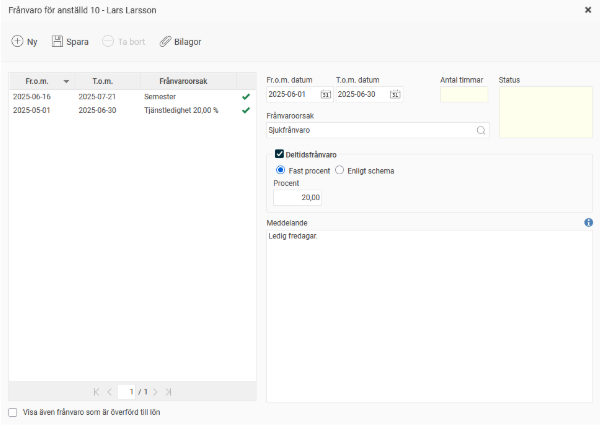This screenshot has width=600, height=427.
Task: Click the Ny (new) plus icon
Action: 18,42
